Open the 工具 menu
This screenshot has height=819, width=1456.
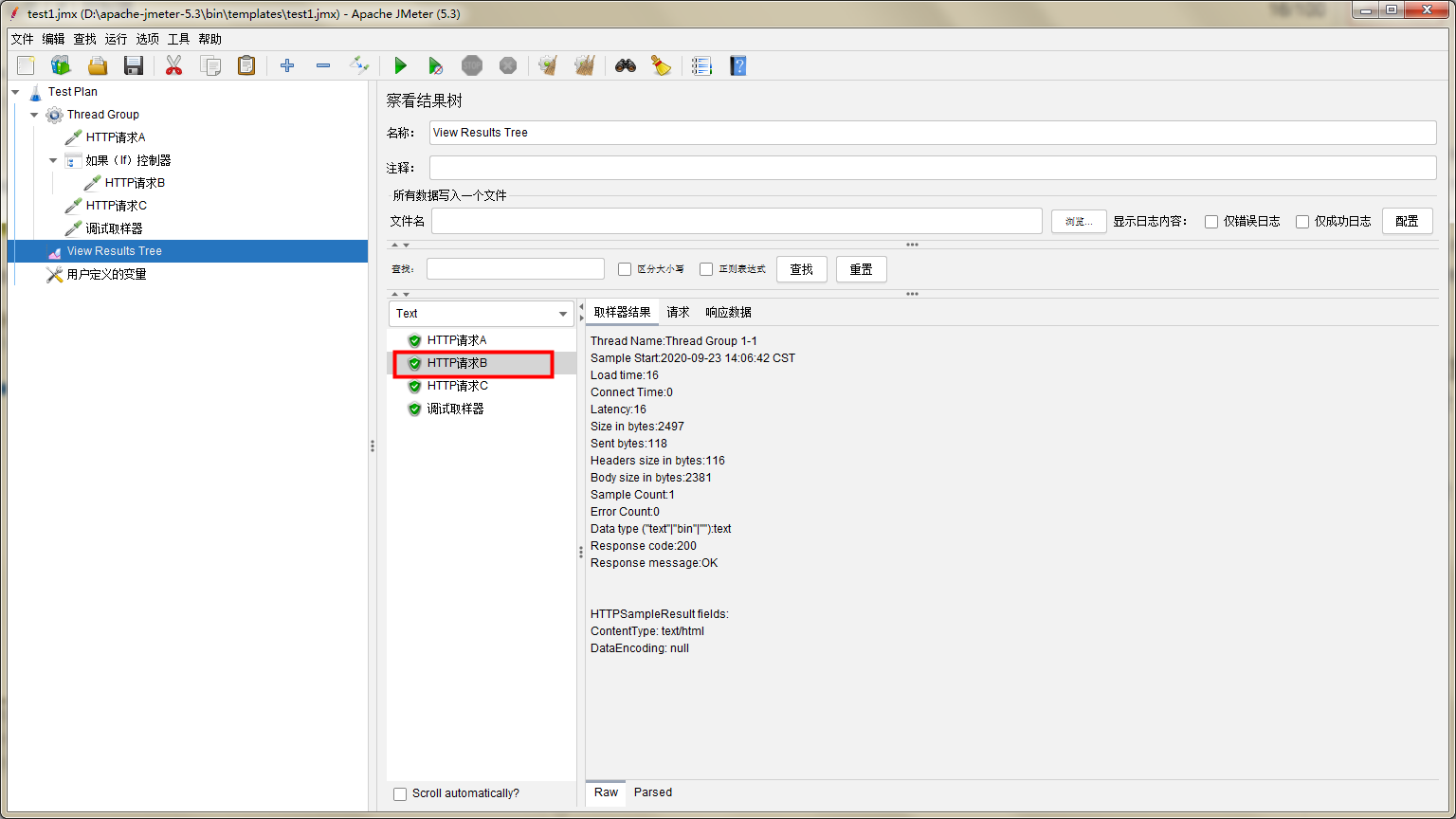coord(179,39)
